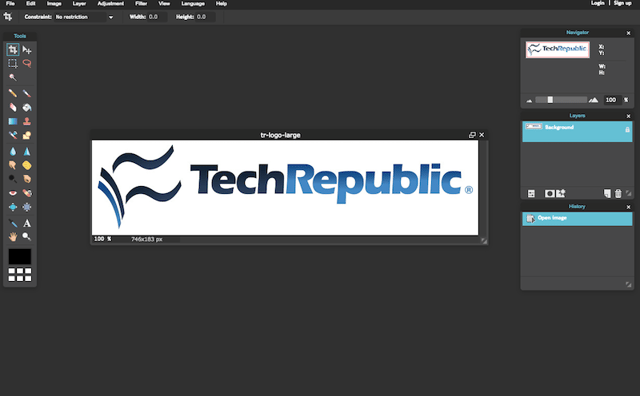Select the Paint Bucket tool
This screenshot has width=640, height=396.
27,107
